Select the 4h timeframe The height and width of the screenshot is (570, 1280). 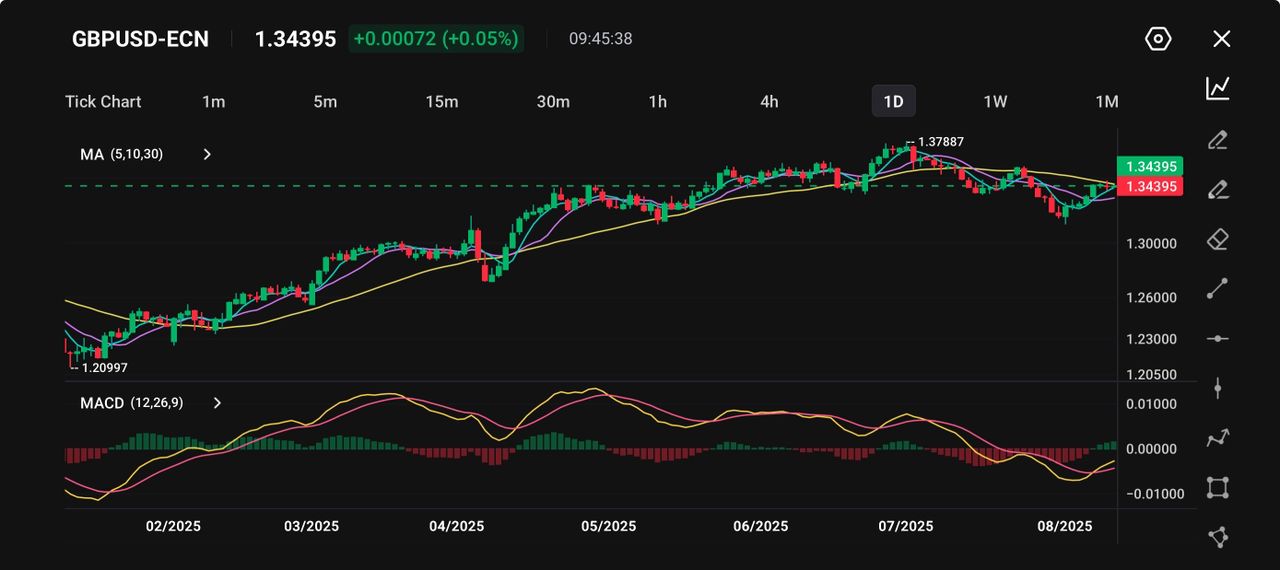pos(769,101)
